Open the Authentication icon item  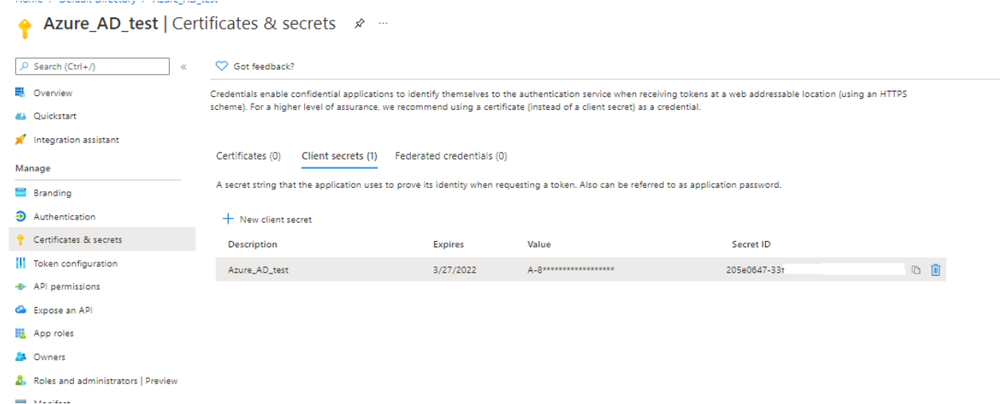point(64,217)
